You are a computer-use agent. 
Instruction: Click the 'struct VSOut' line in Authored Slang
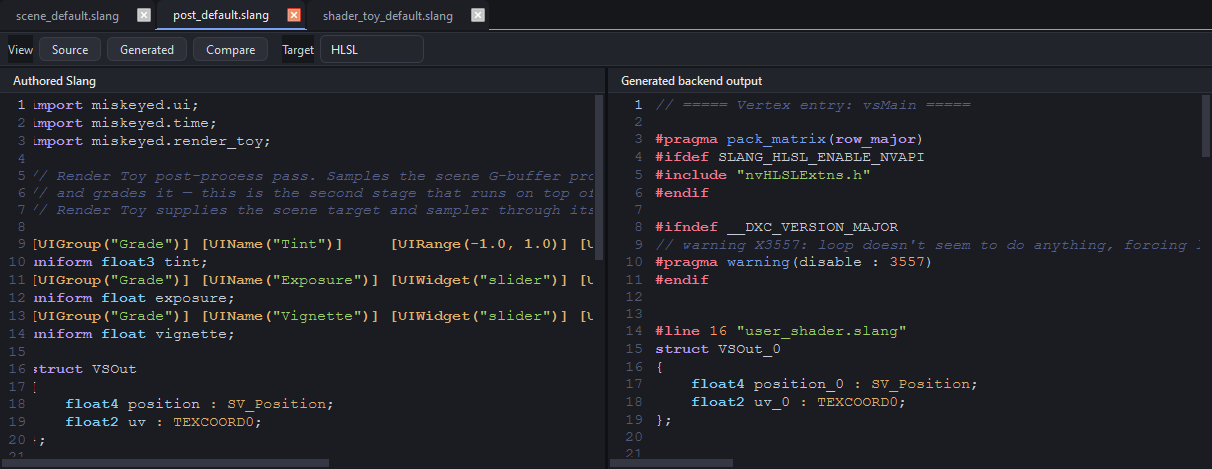85,369
